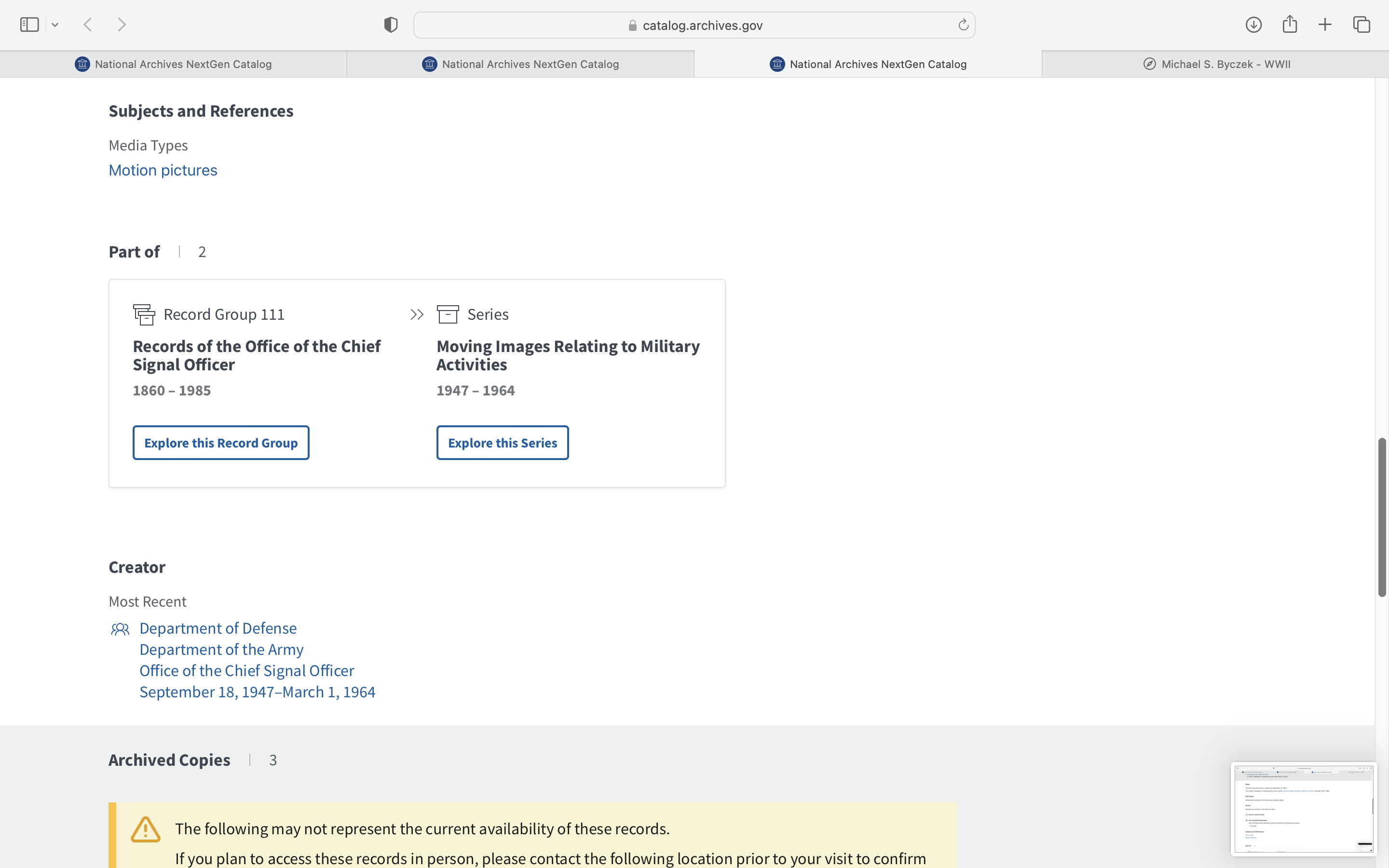
Task: Click Explore this Record Group button
Action: (x=221, y=443)
